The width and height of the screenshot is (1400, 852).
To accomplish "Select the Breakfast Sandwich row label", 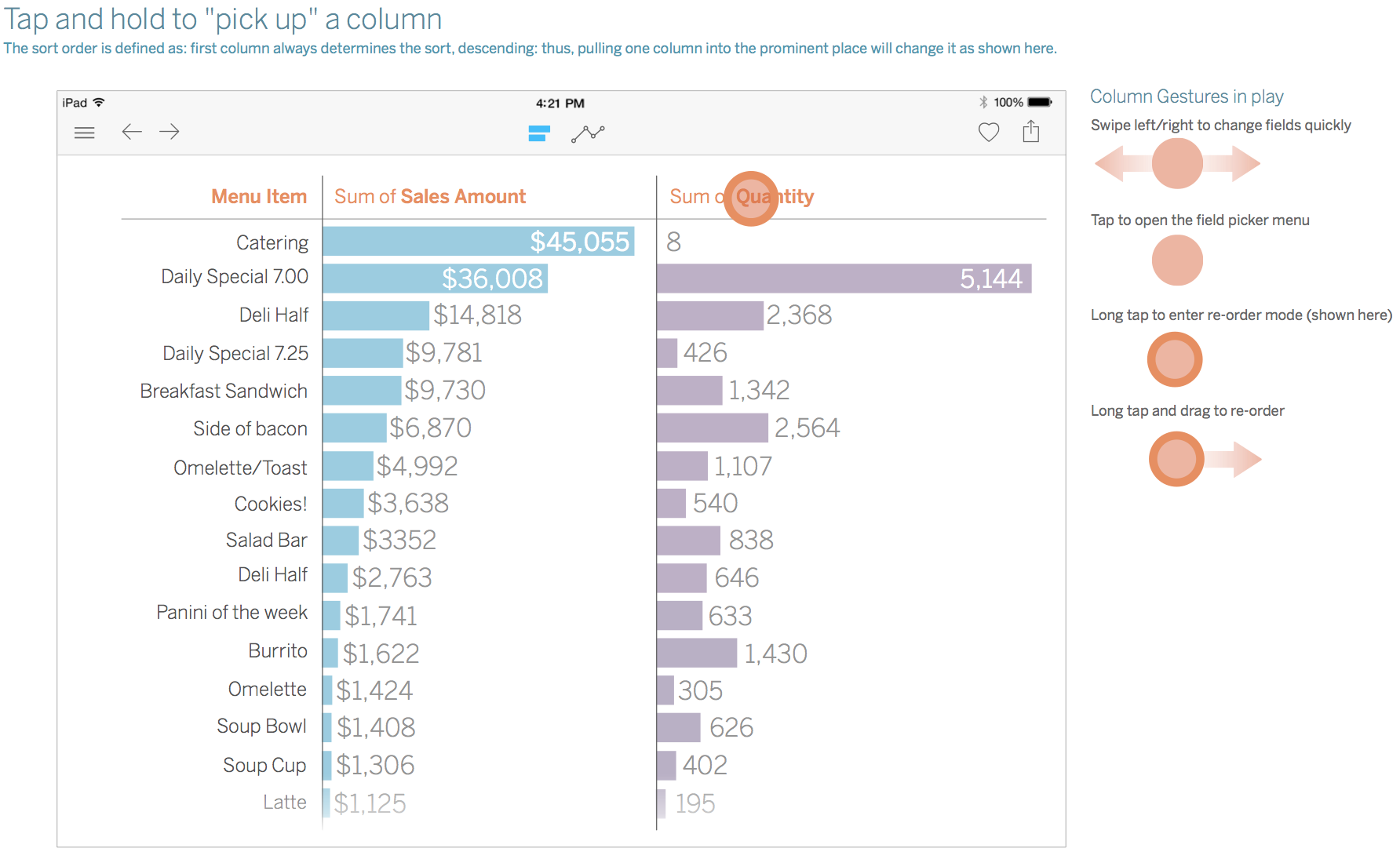I will (224, 391).
